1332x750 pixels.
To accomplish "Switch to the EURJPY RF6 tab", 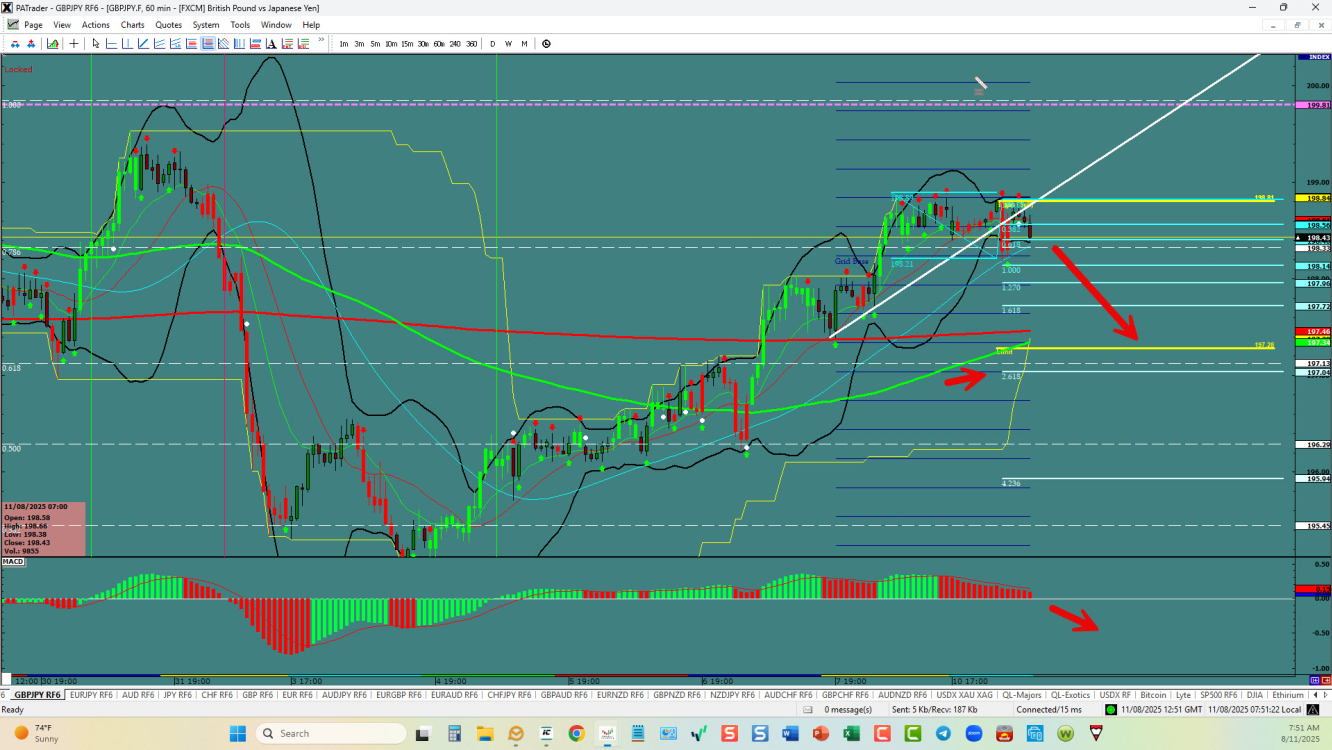I will (x=91, y=695).
